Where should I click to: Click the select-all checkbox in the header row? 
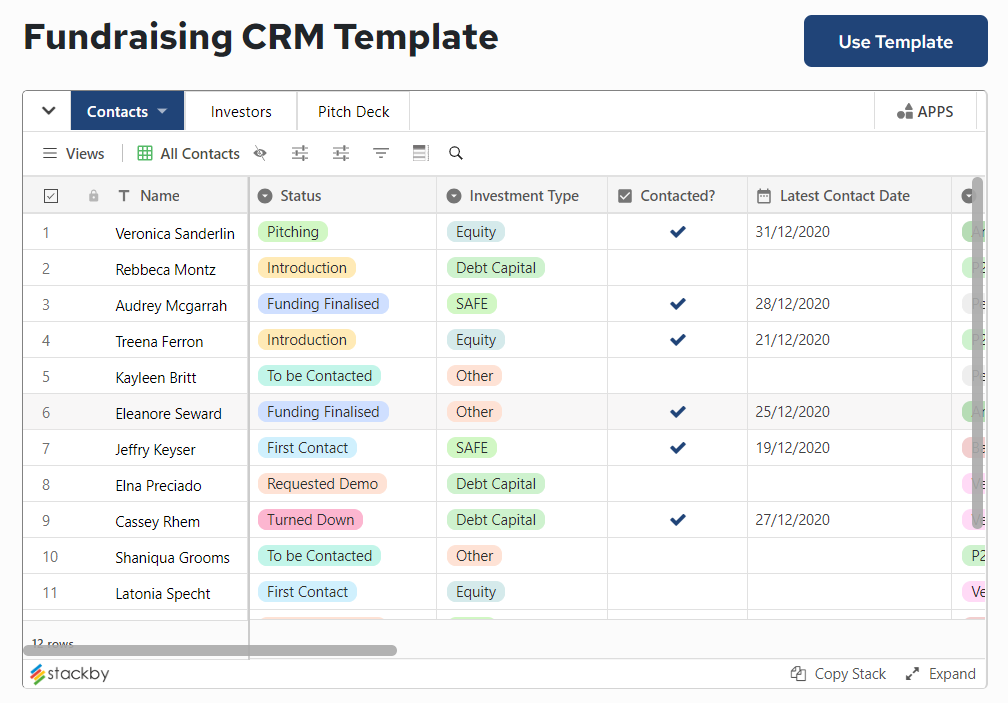[51, 195]
